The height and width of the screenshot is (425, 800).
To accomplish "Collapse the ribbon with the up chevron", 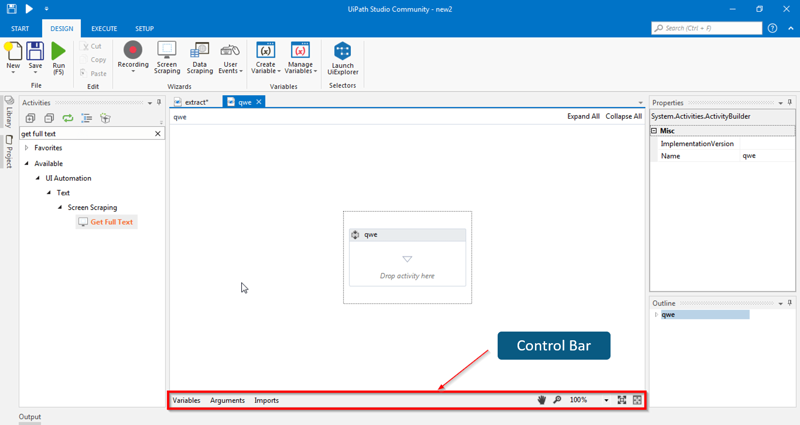I will [791, 28].
